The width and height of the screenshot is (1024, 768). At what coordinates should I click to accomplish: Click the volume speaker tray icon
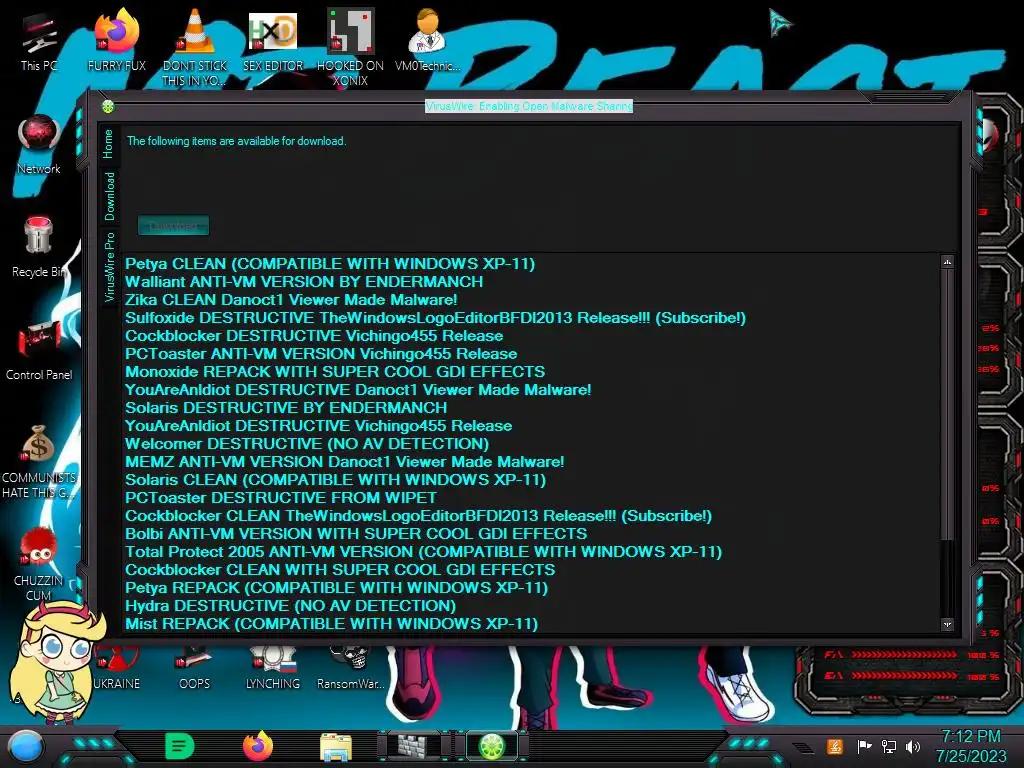(x=913, y=746)
